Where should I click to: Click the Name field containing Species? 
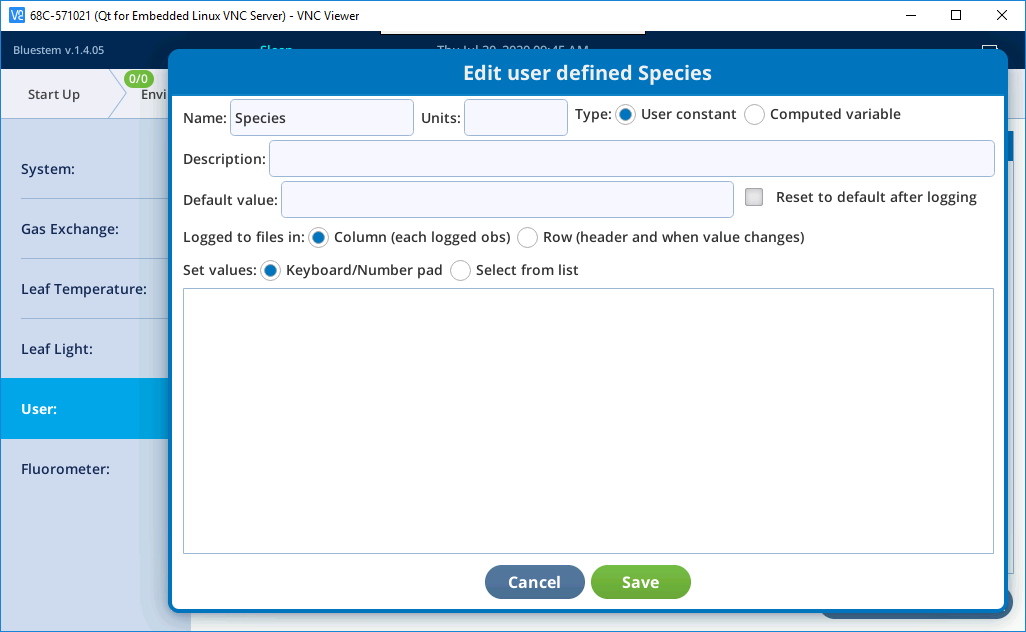pos(321,118)
